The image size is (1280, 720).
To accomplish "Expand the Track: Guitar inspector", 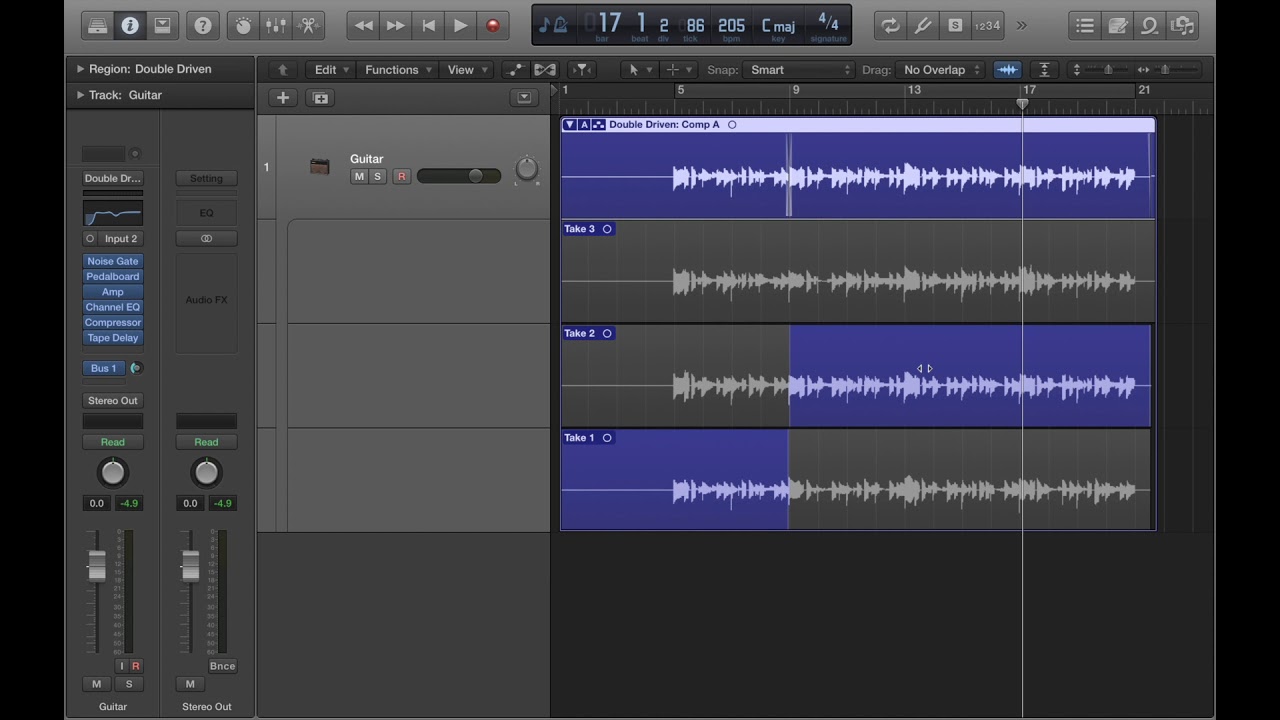I will click(x=80, y=95).
